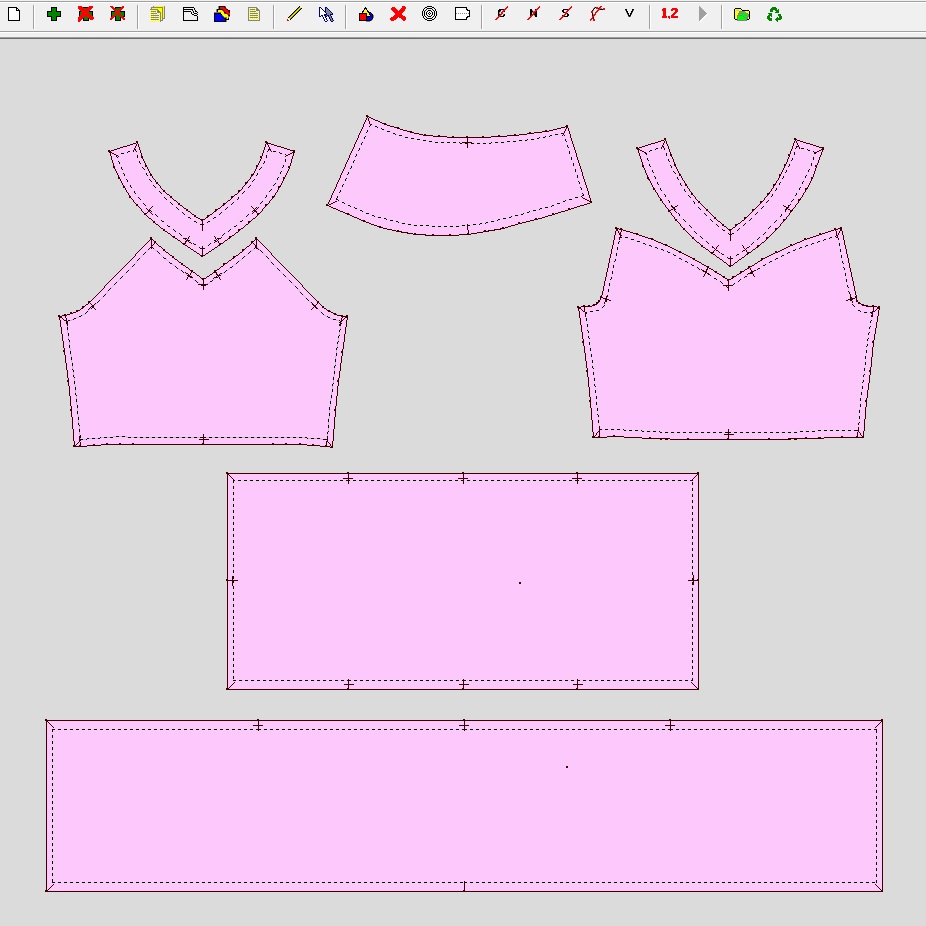Click the red-yellow-blue layered shapes icon
This screenshot has height=926, width=926.
tap(222, 14)
